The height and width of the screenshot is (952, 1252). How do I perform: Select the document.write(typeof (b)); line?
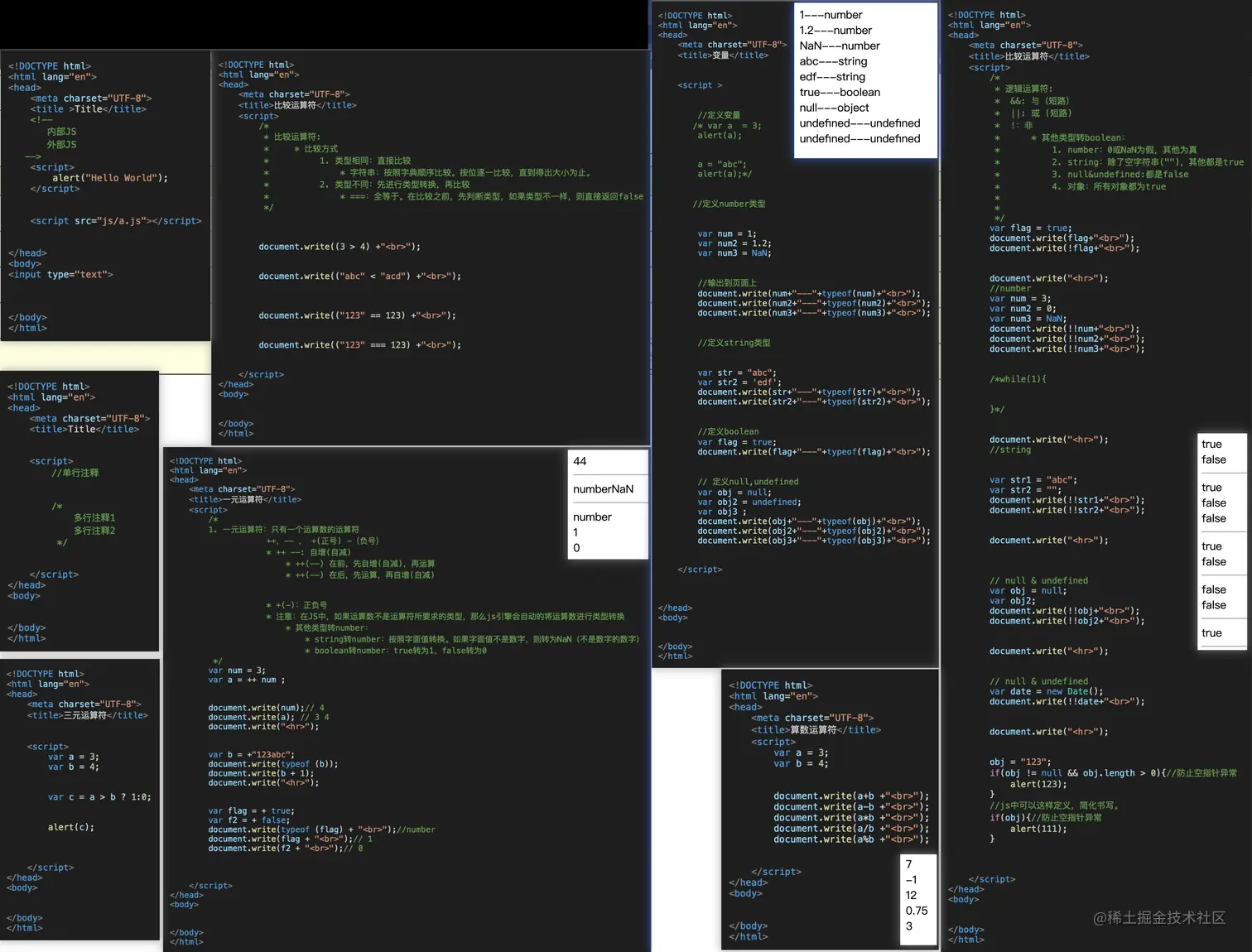pos(273,764)
